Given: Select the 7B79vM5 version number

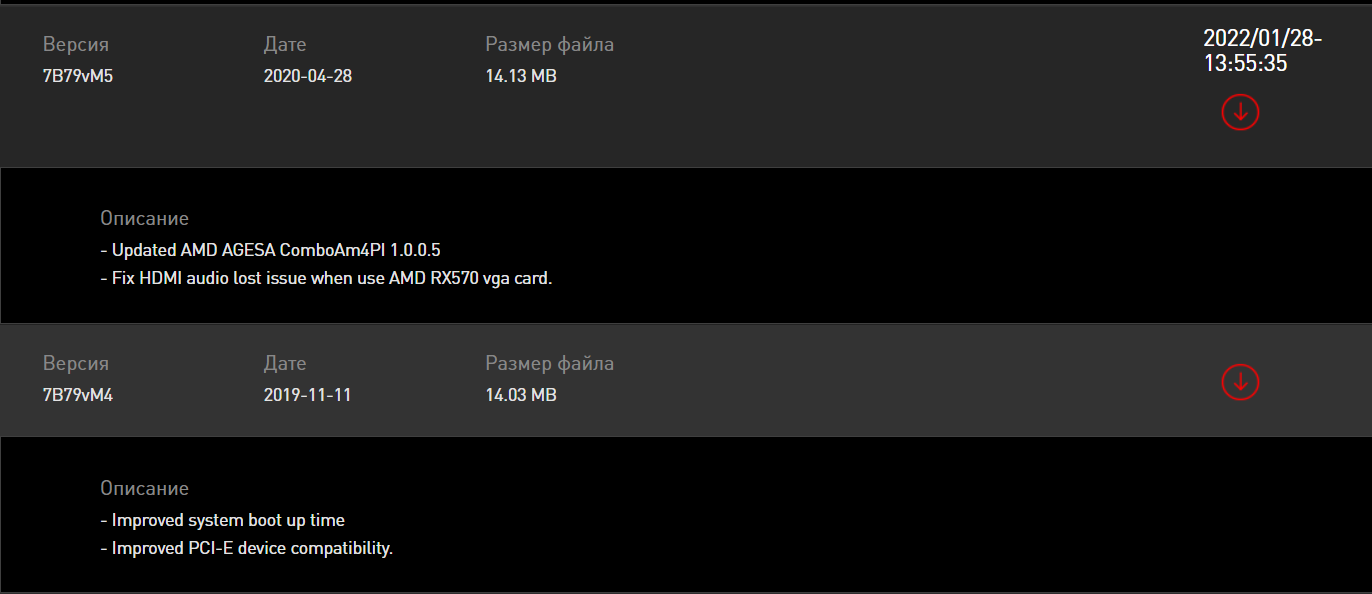Looking at the screenshot, I should pyautogui.click(x=78, y=76).
